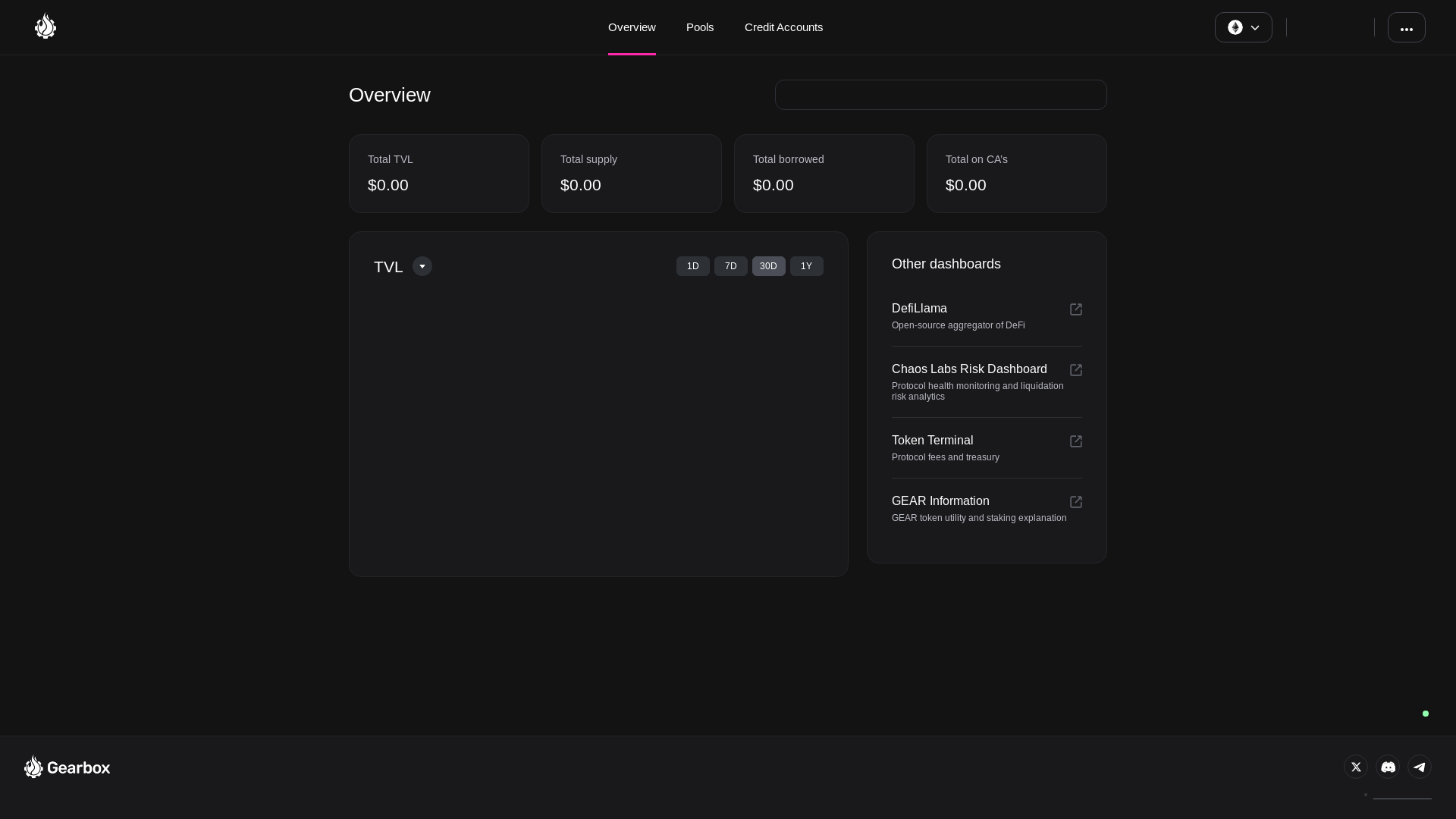Expand the TVL chart type dropdown

click(x=422, y=266)
